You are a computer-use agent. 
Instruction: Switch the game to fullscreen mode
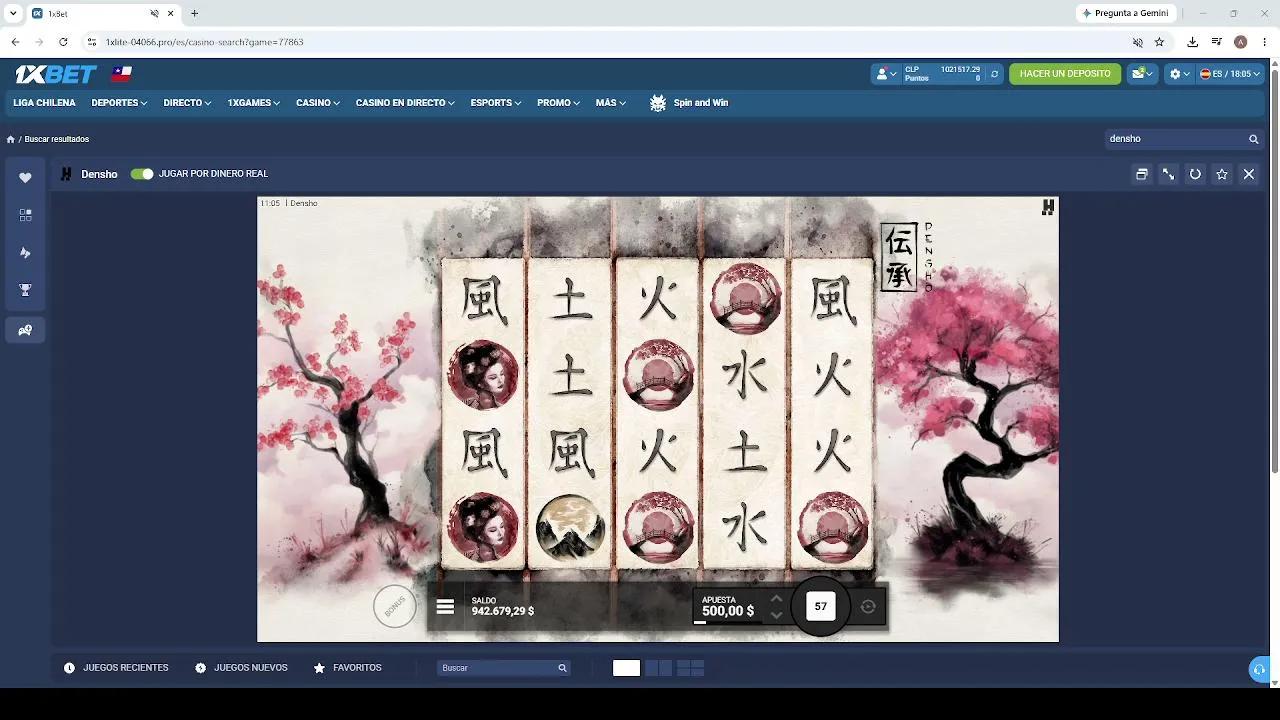1168,174
